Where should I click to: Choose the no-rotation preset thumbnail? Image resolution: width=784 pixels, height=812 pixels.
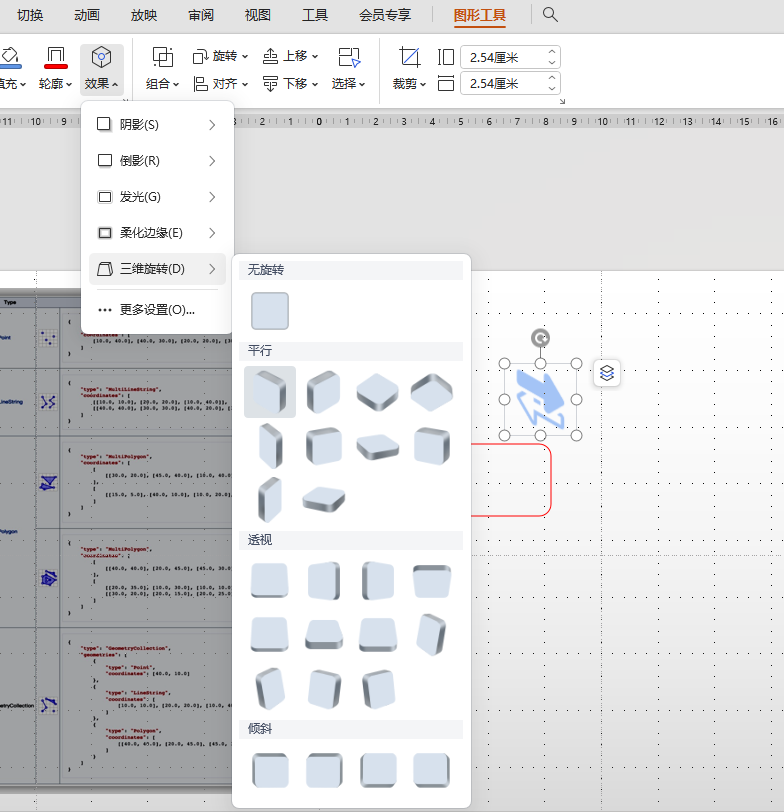[270, 311]
